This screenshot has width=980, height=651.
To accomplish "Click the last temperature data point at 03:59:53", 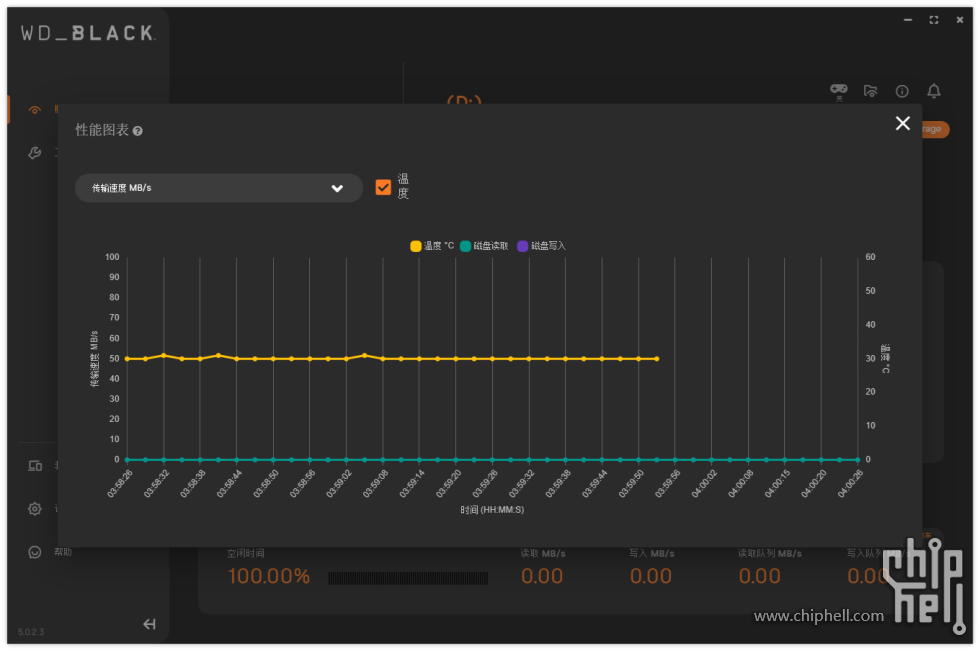I will (x=656, y=359).
